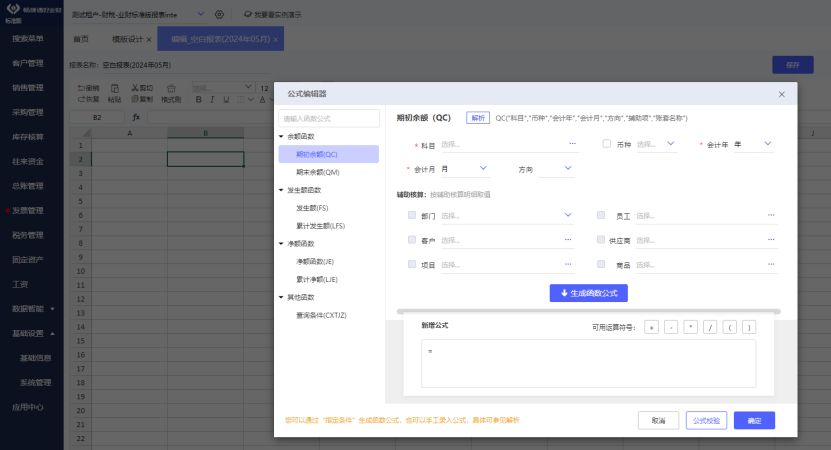Select 累计发生额(LFS) function
Screen dimensions: 831x450
[320, 225]
